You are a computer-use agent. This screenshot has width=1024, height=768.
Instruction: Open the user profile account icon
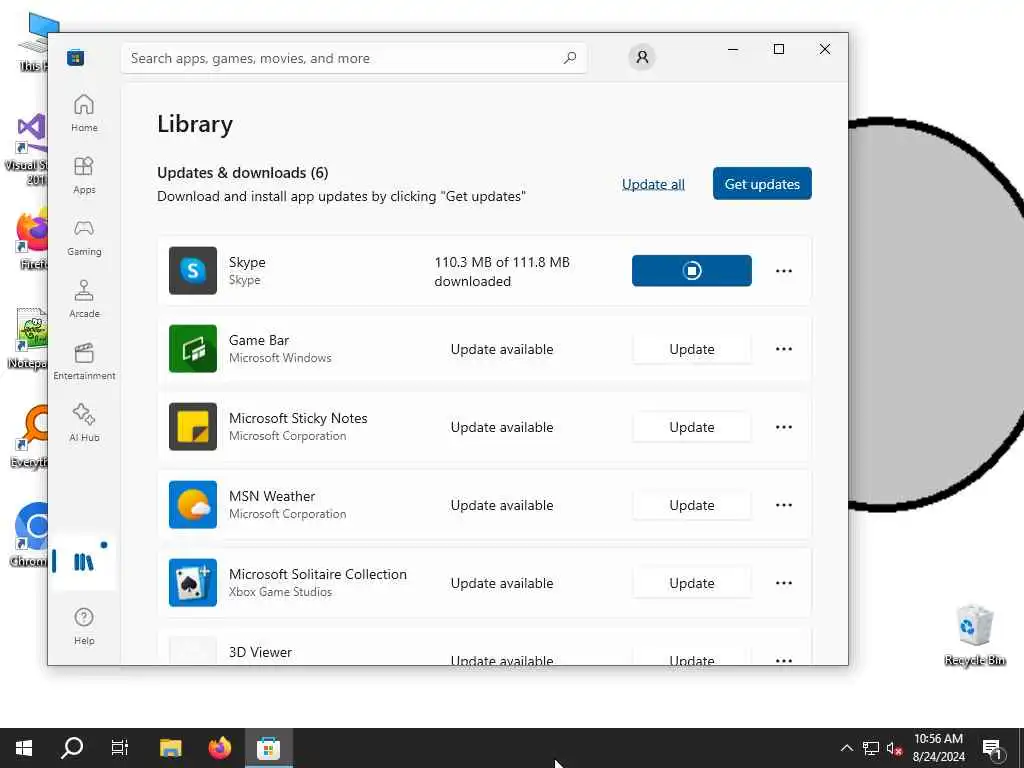(x=642, y=57)
